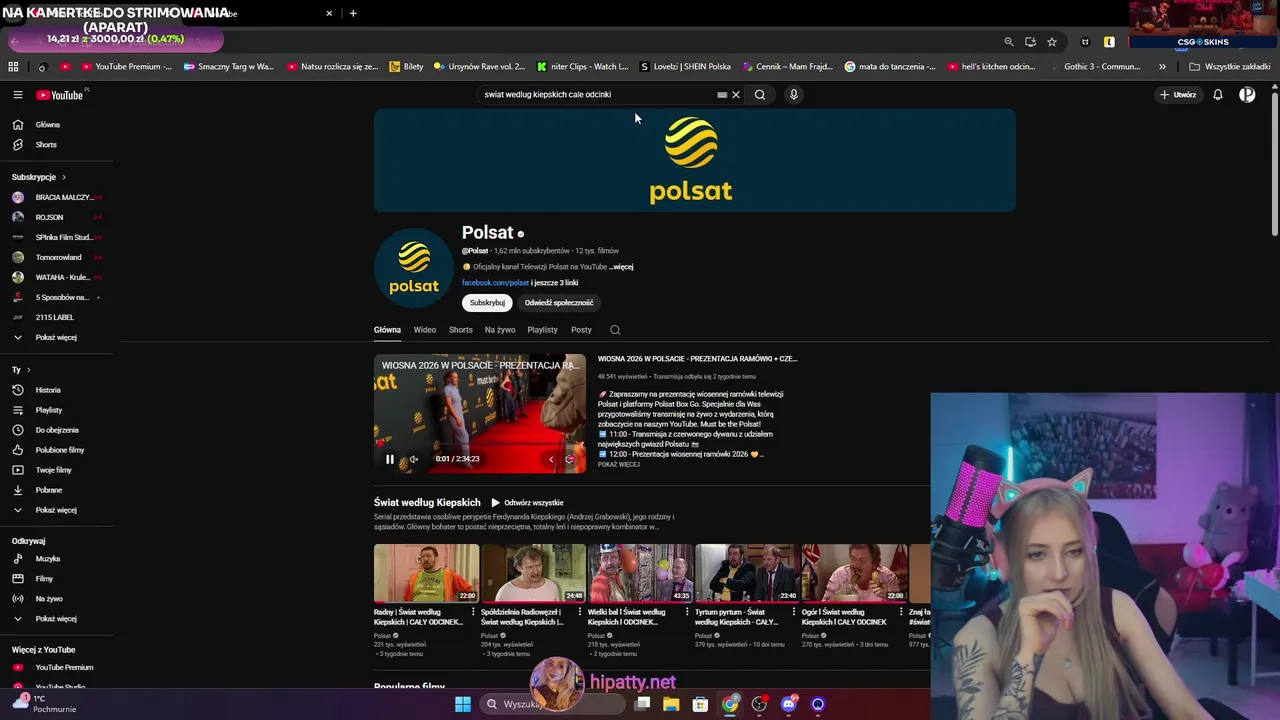
Task: Open Radny Świat według Kiepskich thumbnail
Action: pos(427,573)
